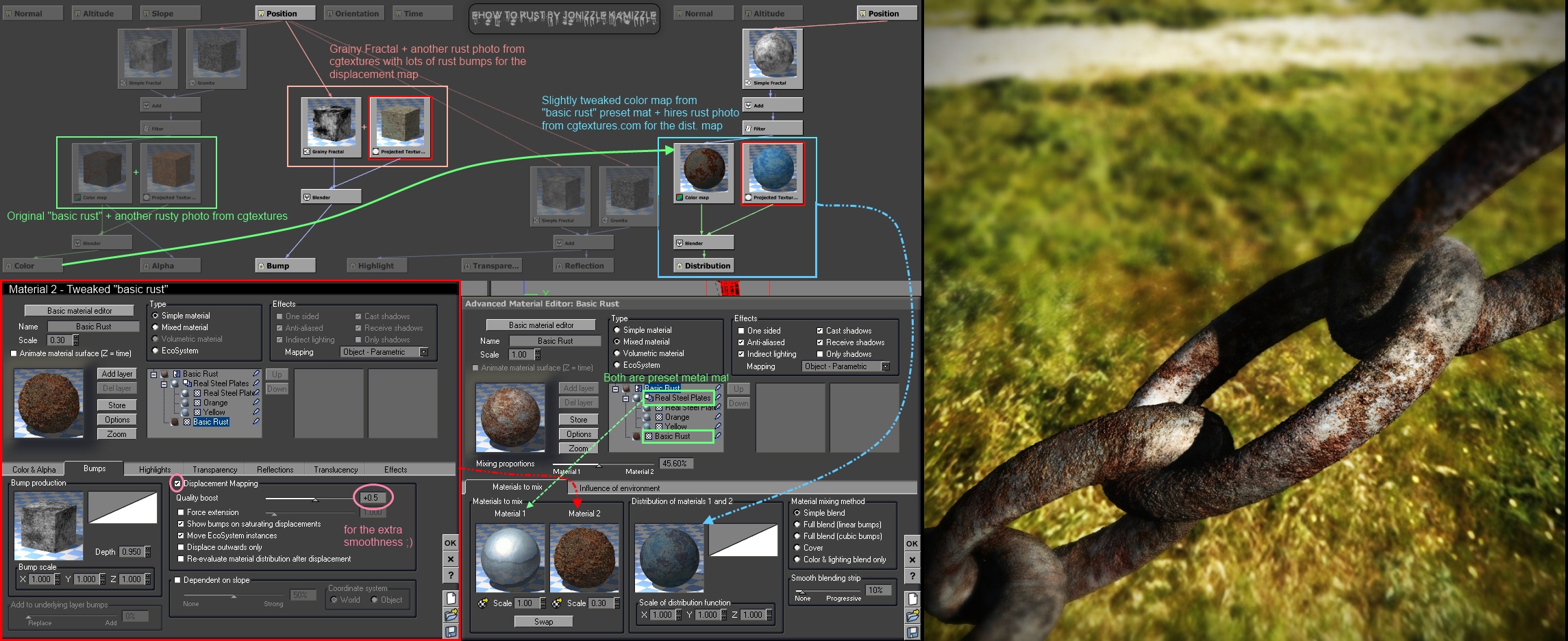The height and width of the screenshot is (641, 1568).
Task: Click eyedropper icon next to Orange in Material 2 panel
Action: [x=256, y=403]
